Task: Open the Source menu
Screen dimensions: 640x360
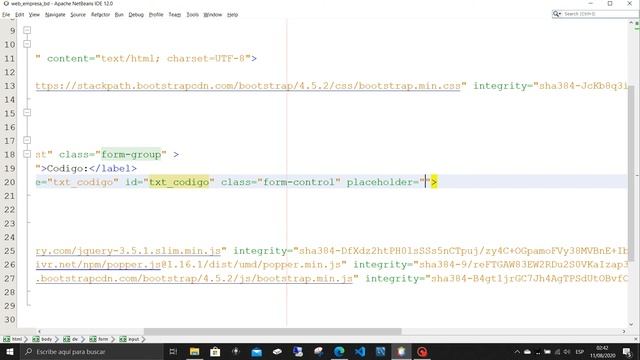Action: click(x=78, y=15)
